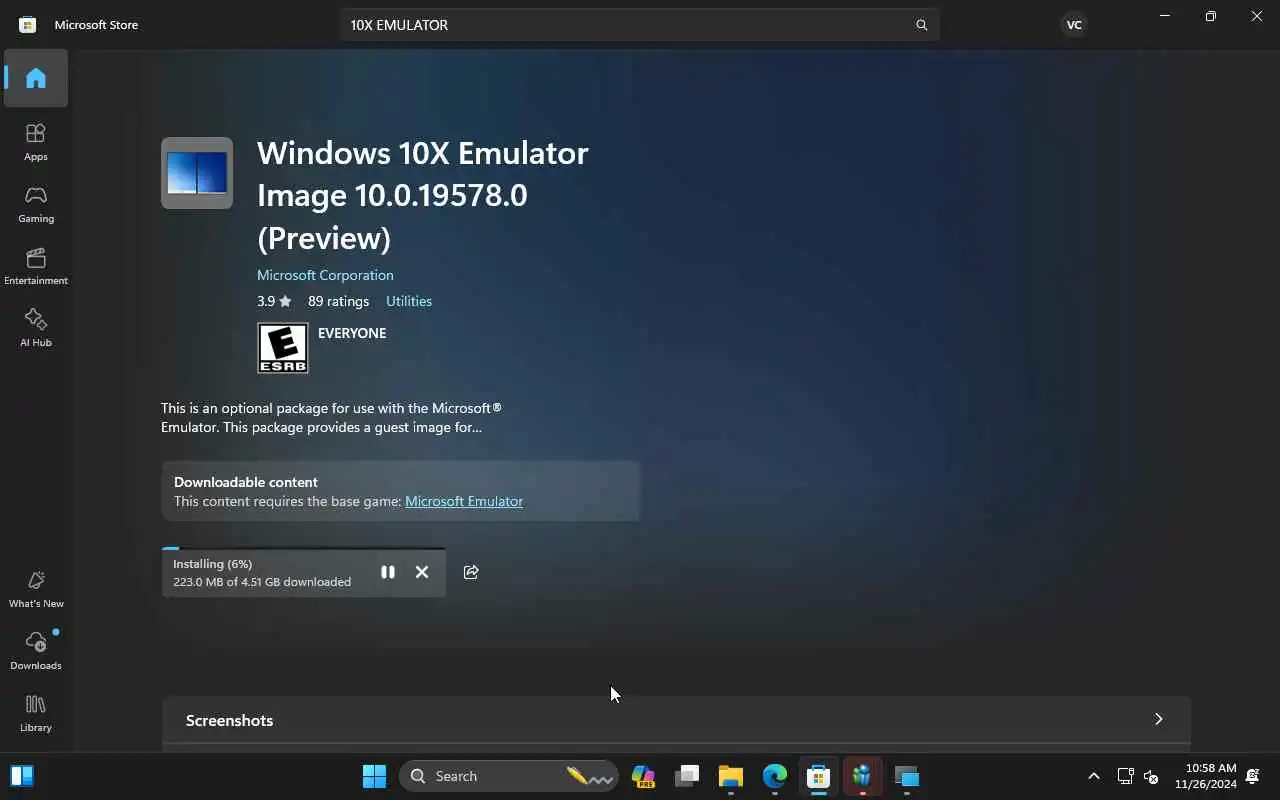Image resolution: width=1280 pixels, height=800 pixels.
Task: Open Copilot from the taskbar
Action: (643, 776)
